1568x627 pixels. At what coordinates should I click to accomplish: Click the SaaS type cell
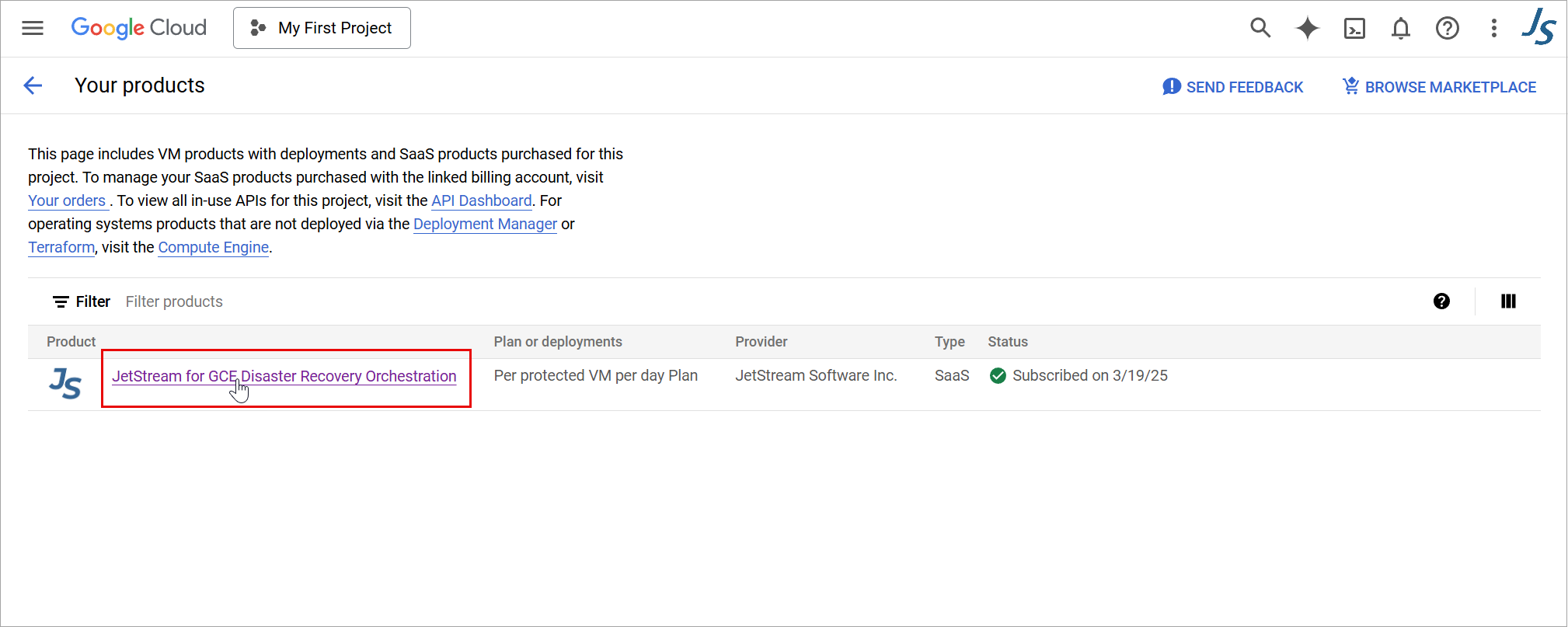pyautogui.click(x=952, y=376)
